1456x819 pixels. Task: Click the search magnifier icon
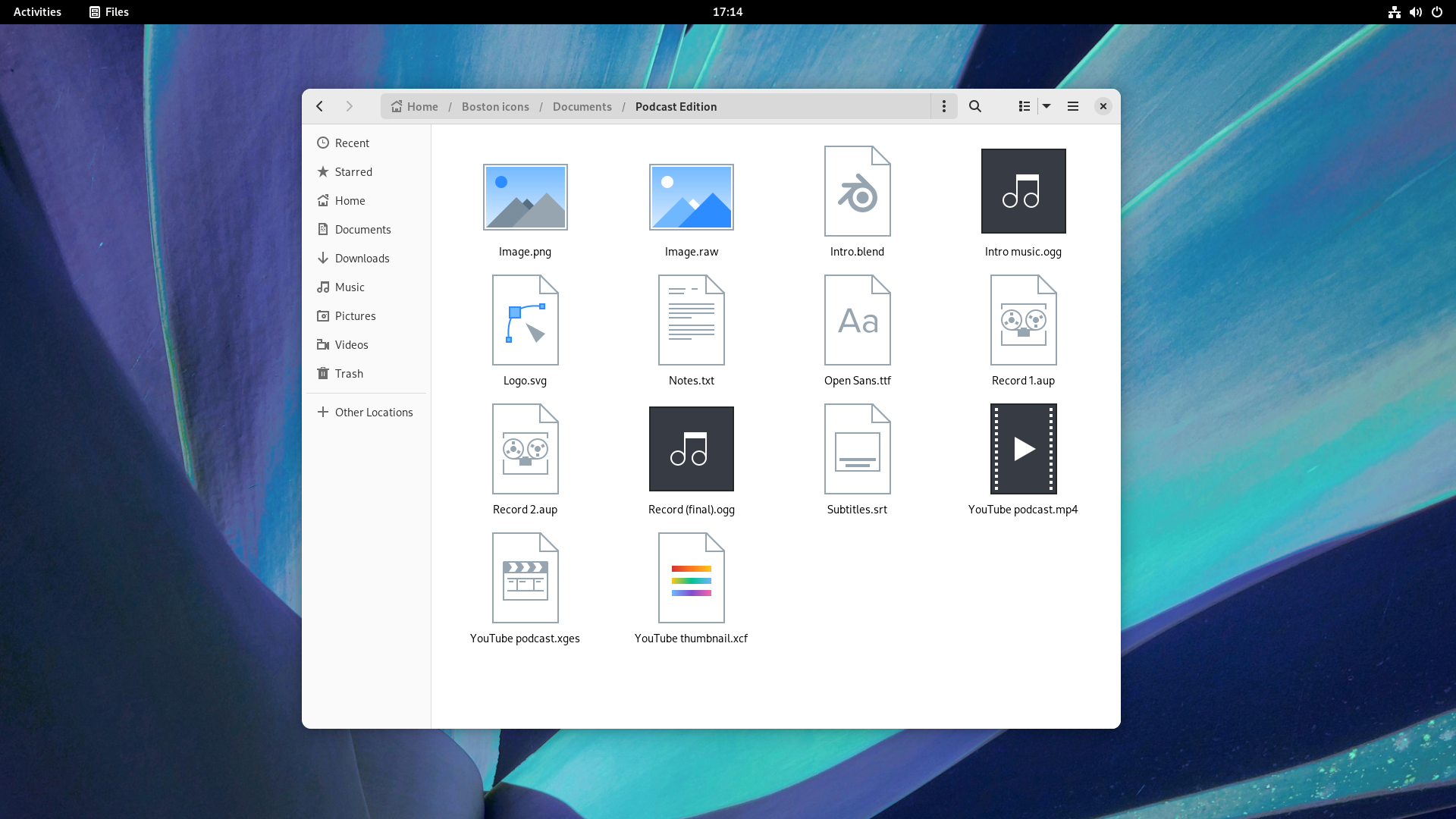[x=975, y=106]
